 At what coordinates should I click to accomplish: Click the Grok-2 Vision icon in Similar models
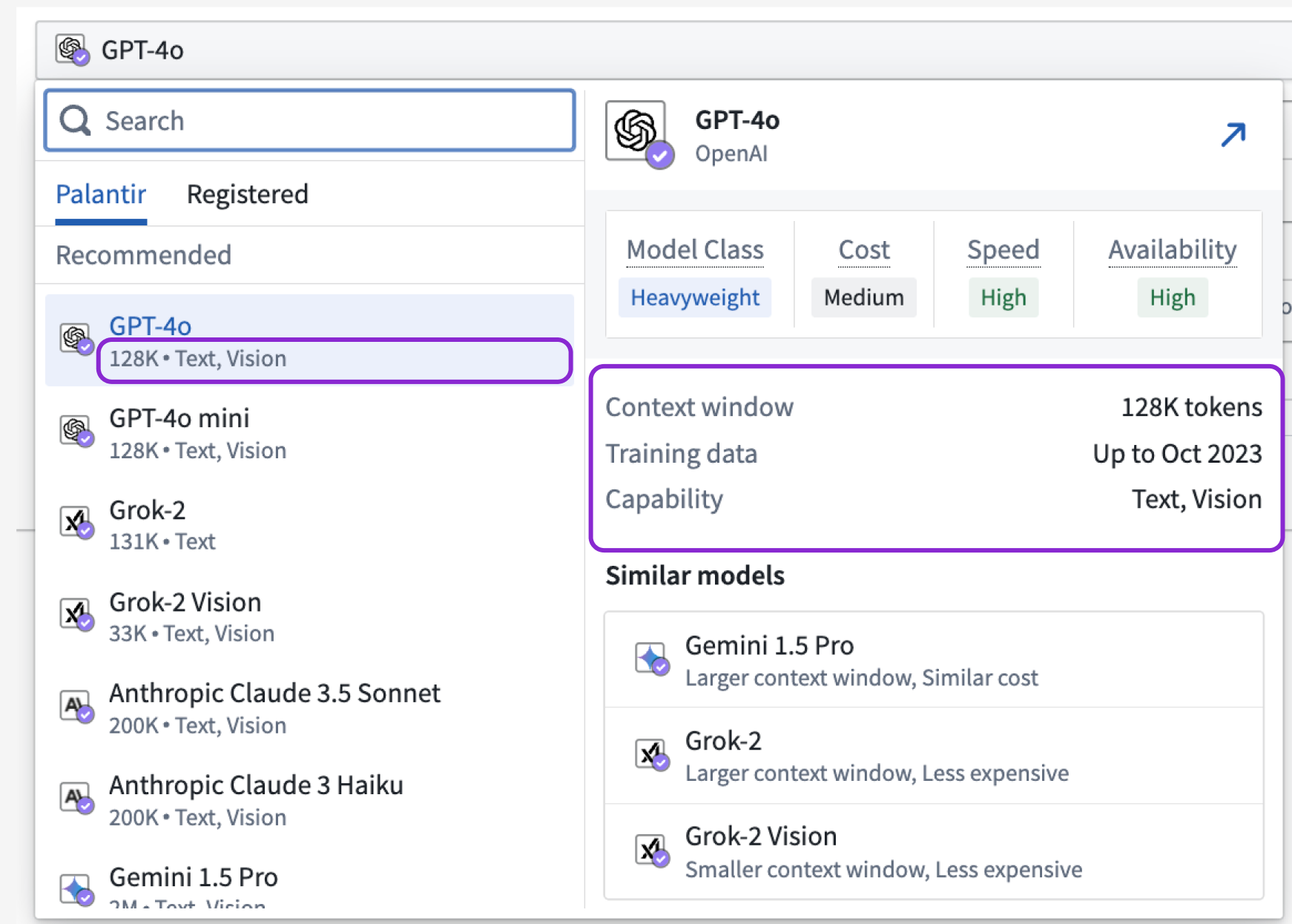[652, 851]
